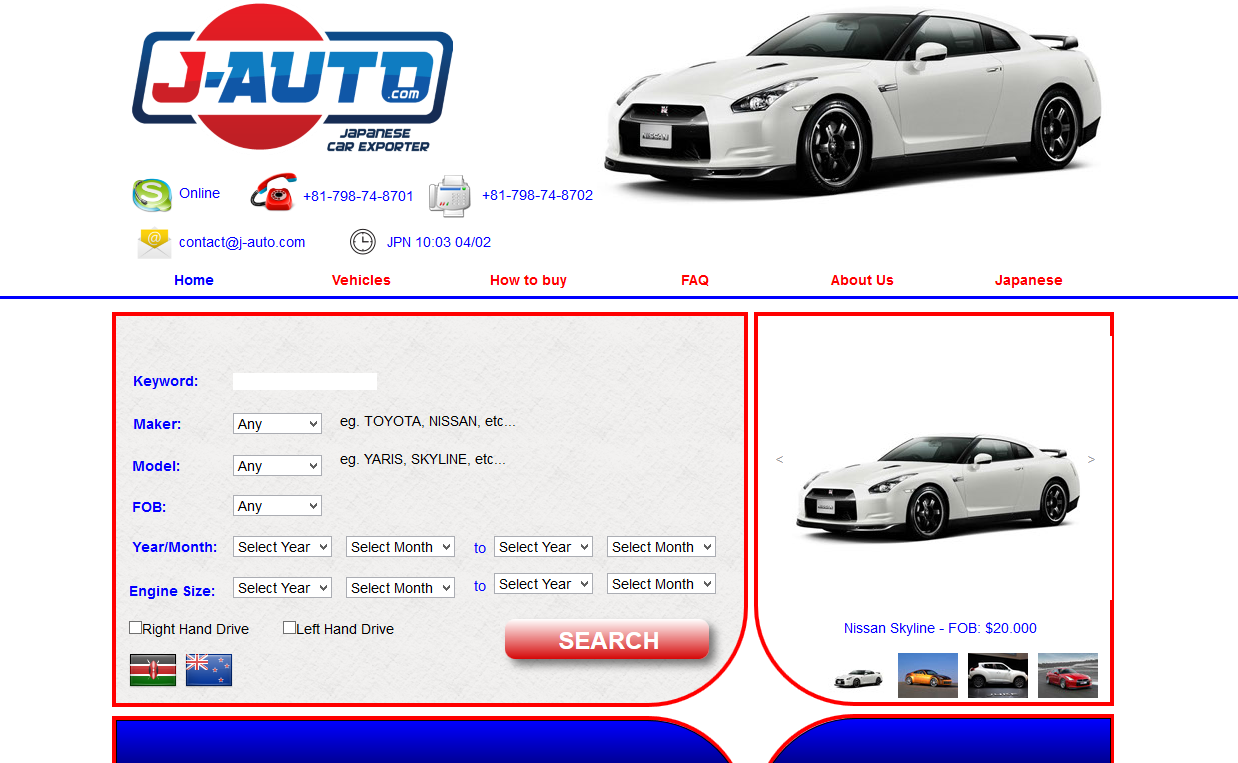This screenshot has height=763, width=1238.
Task: Click contact@j-auto.com email link
Action: point(242,242)
